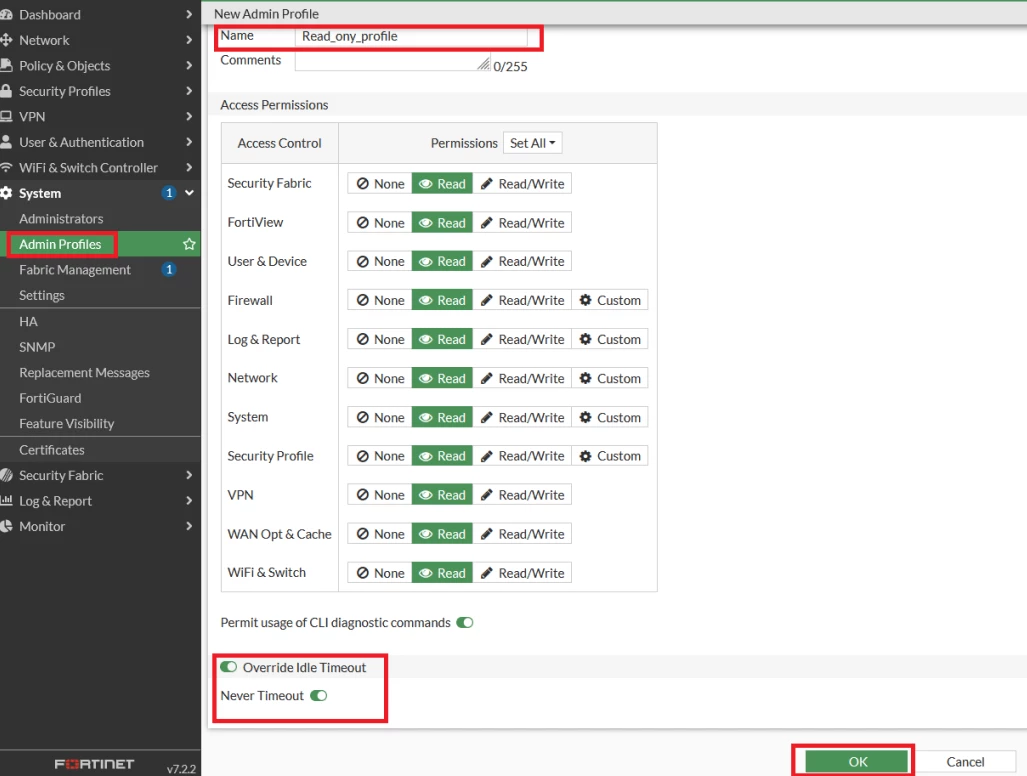
Task: Click the profile Name input field
Action: tap(411, 36)
